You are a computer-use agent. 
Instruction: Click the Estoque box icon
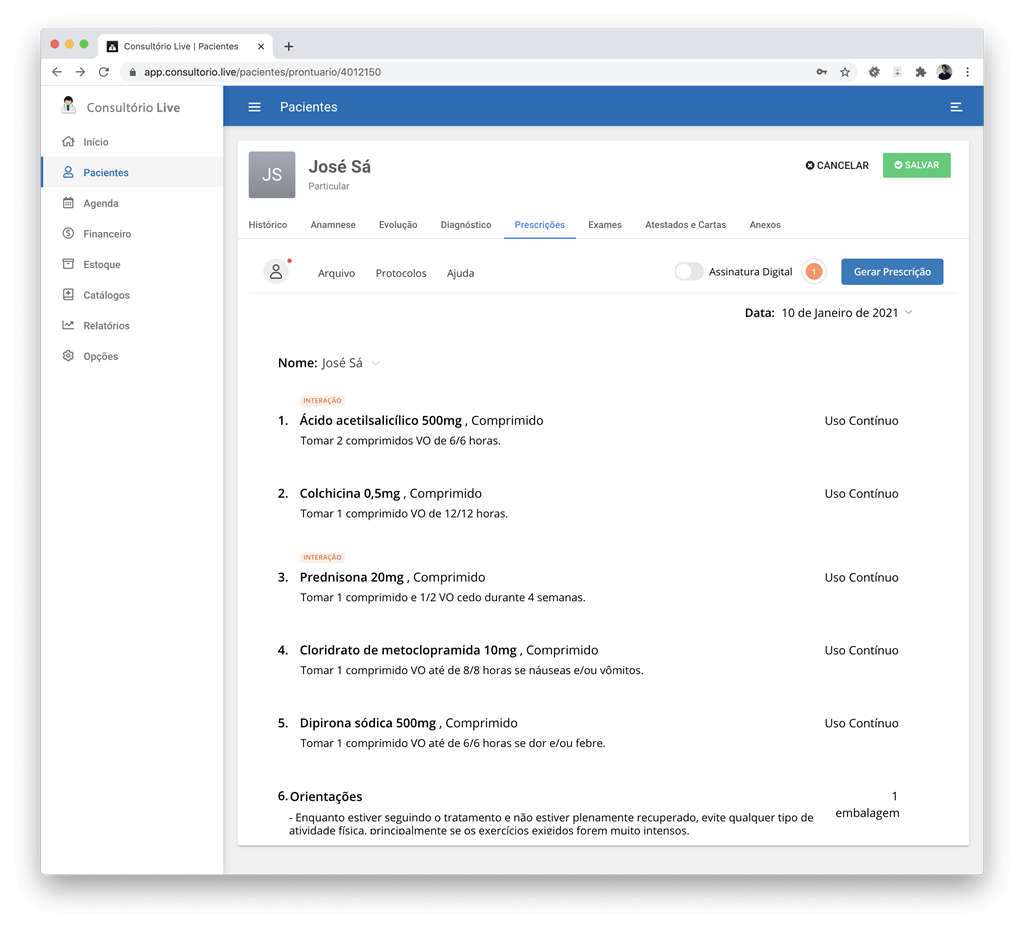(68, 264)
